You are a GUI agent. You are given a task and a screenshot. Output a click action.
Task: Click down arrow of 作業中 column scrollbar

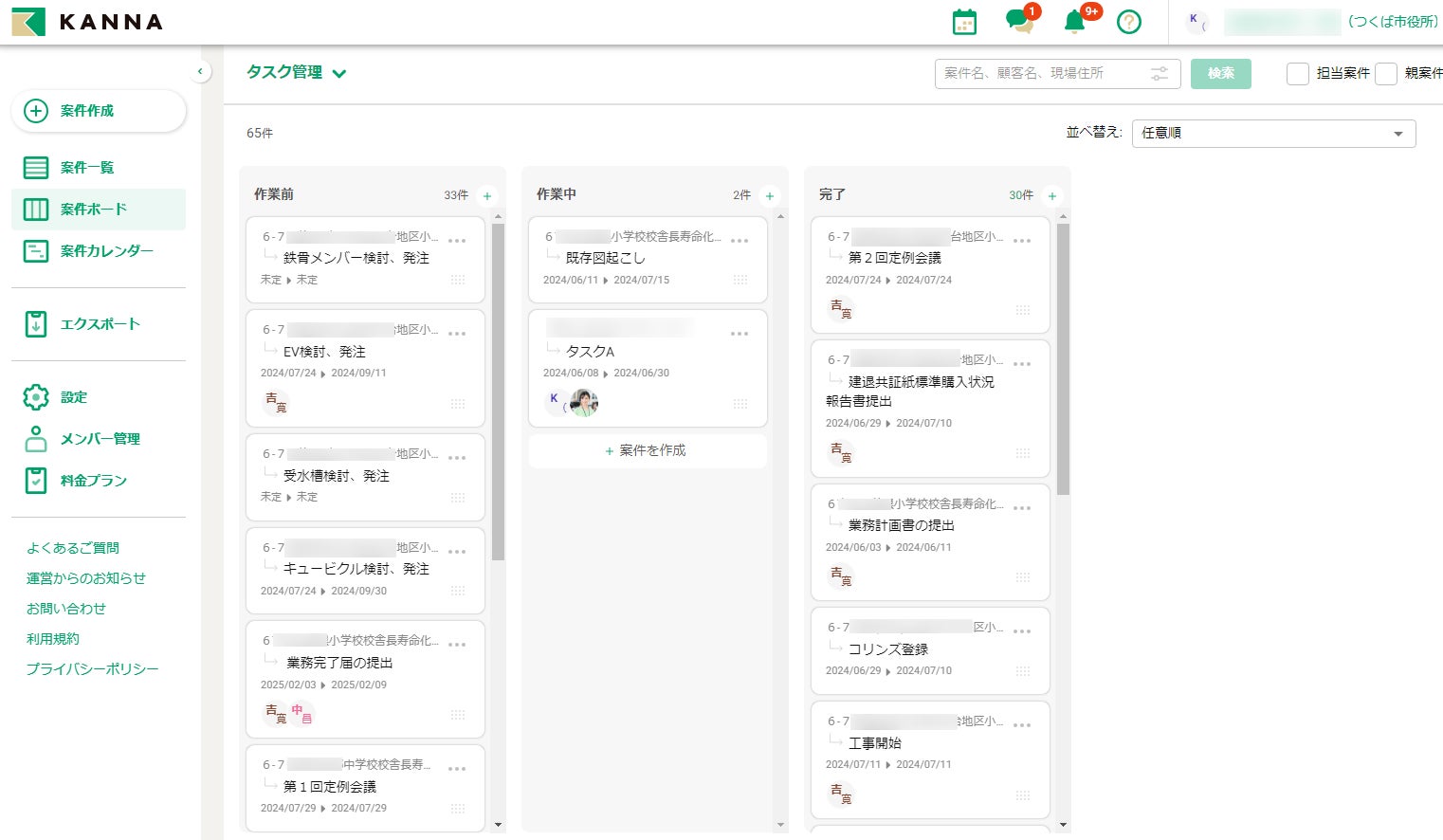click(x=781, y=825)
